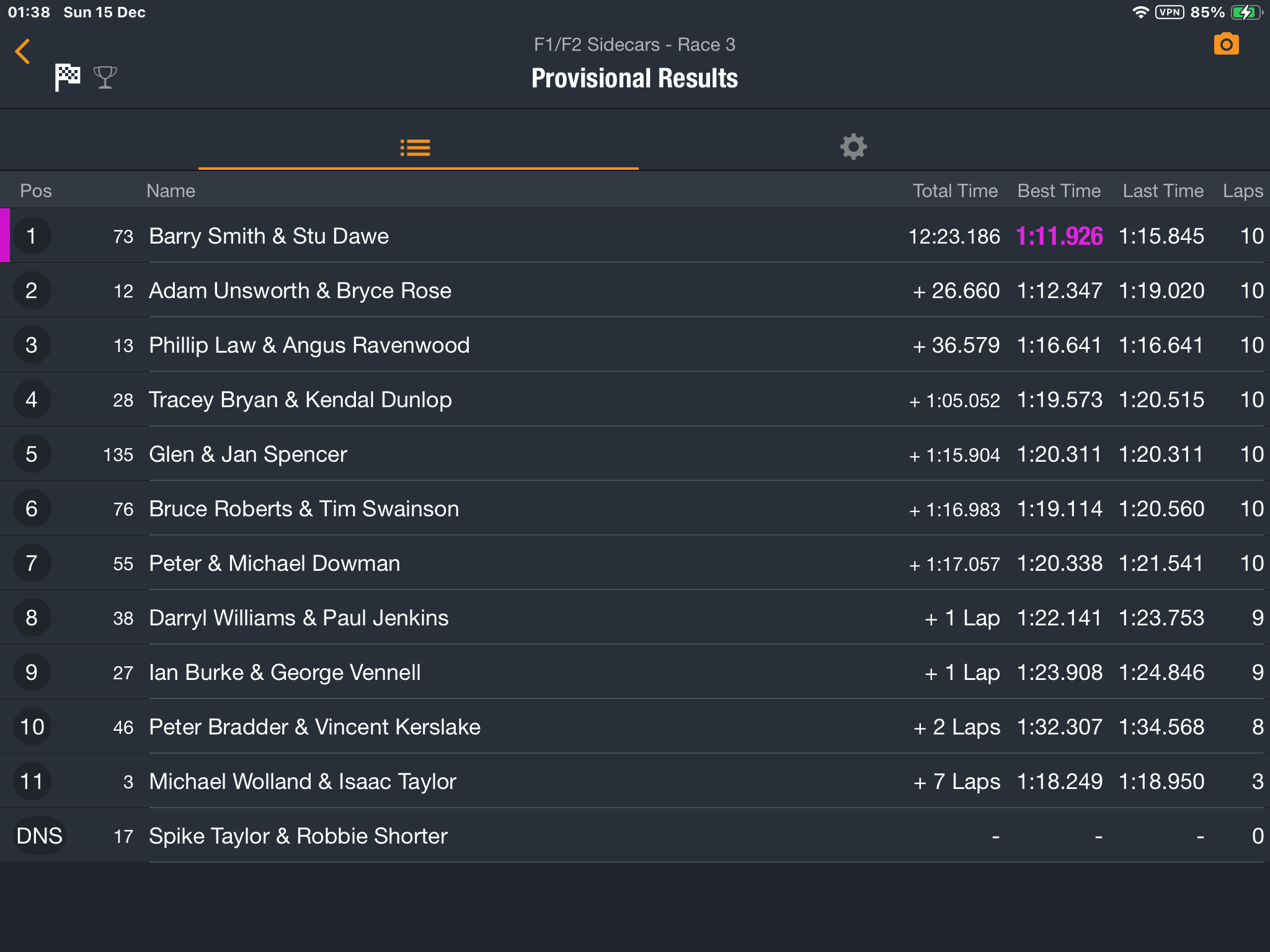Tap the last time 1:15.845
This screenshot has height=952, width=1270.
[x=1161, y=236]
